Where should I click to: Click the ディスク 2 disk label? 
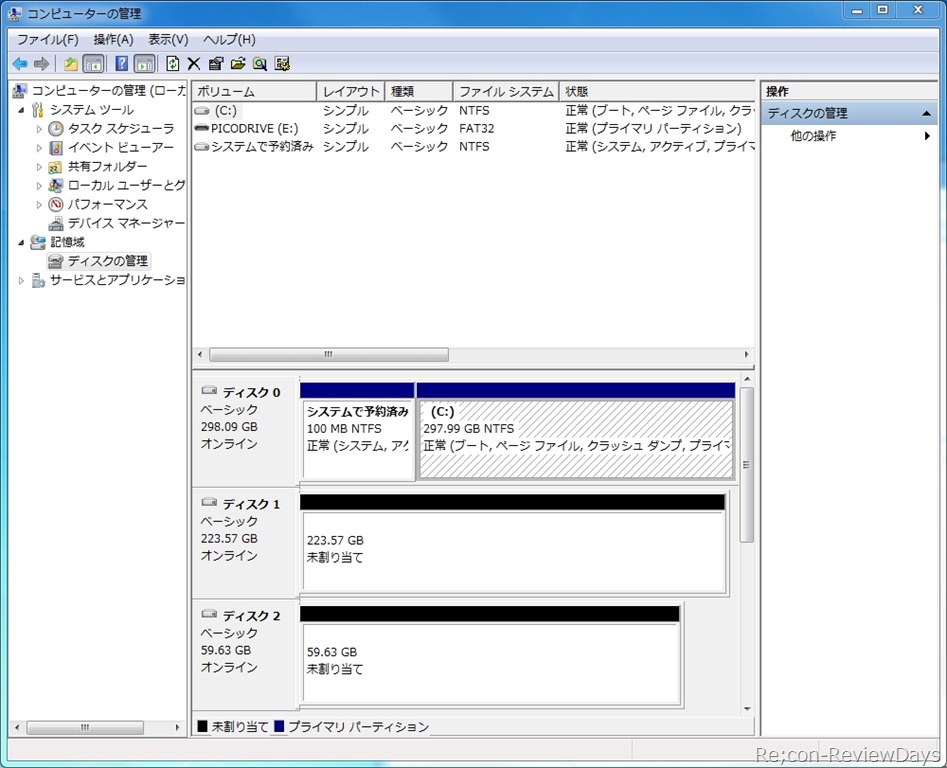251,616
